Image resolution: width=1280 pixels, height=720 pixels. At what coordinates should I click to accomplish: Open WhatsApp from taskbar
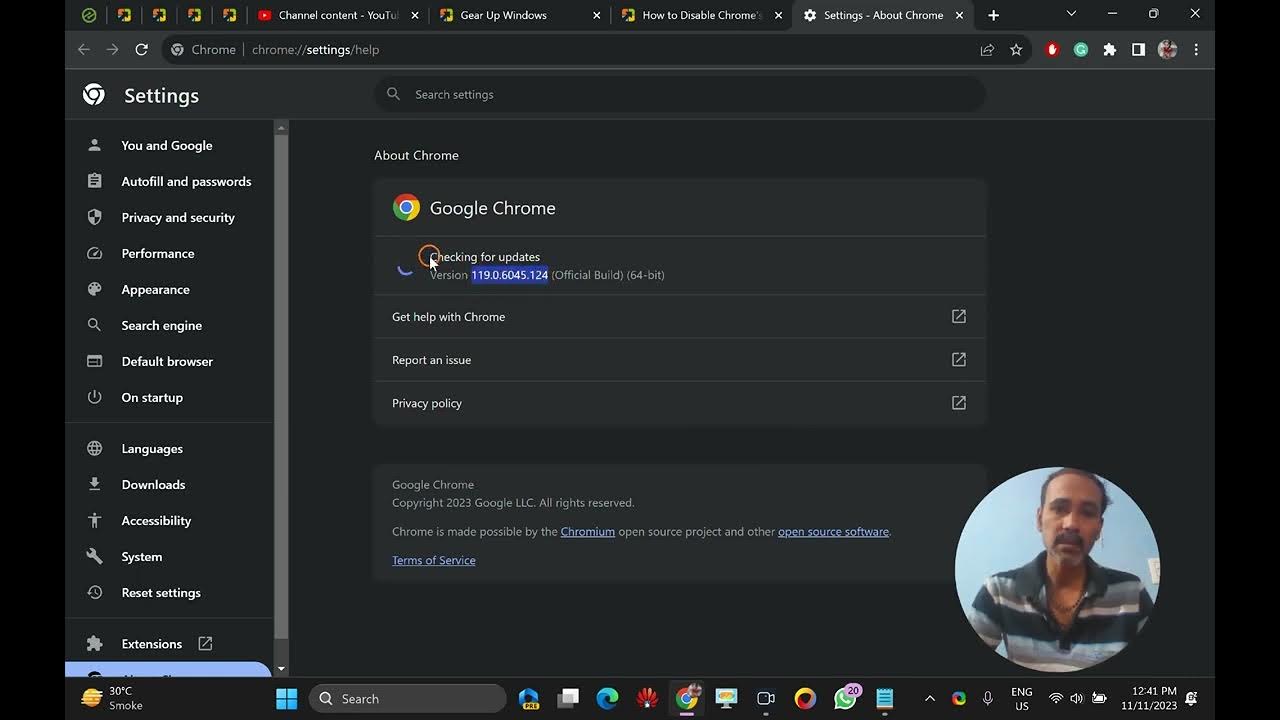coord(845,698)
